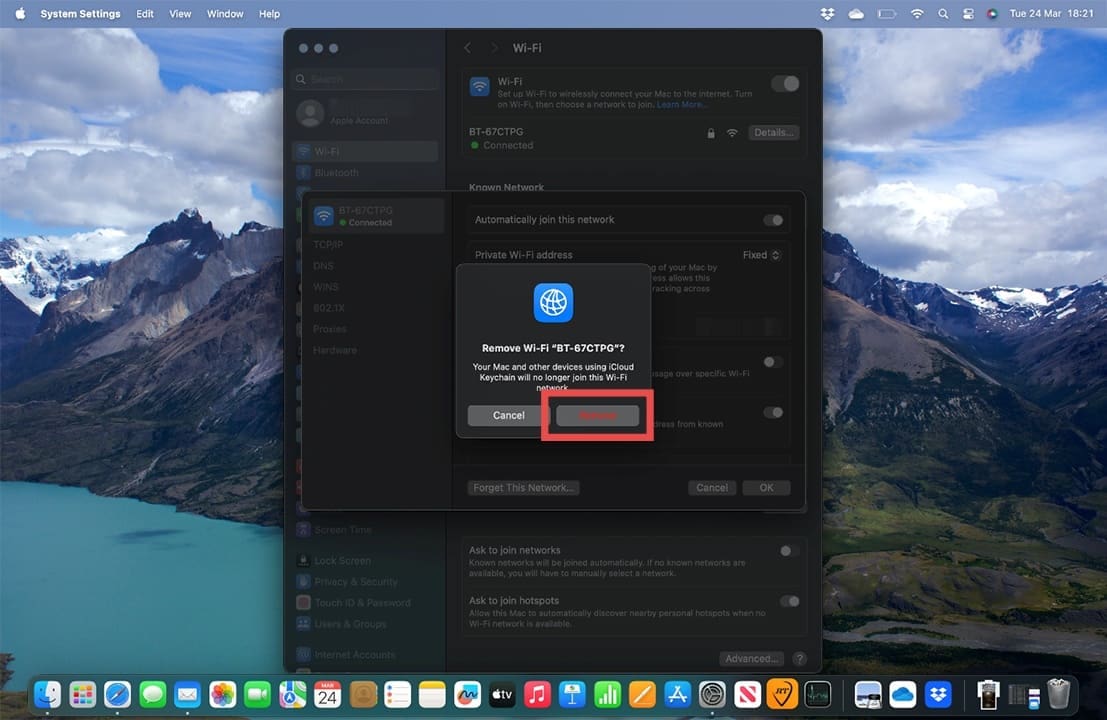Launch Music app from the Dock
Image resolution: width=1107 pixels, height=720 pixels.
537,695
